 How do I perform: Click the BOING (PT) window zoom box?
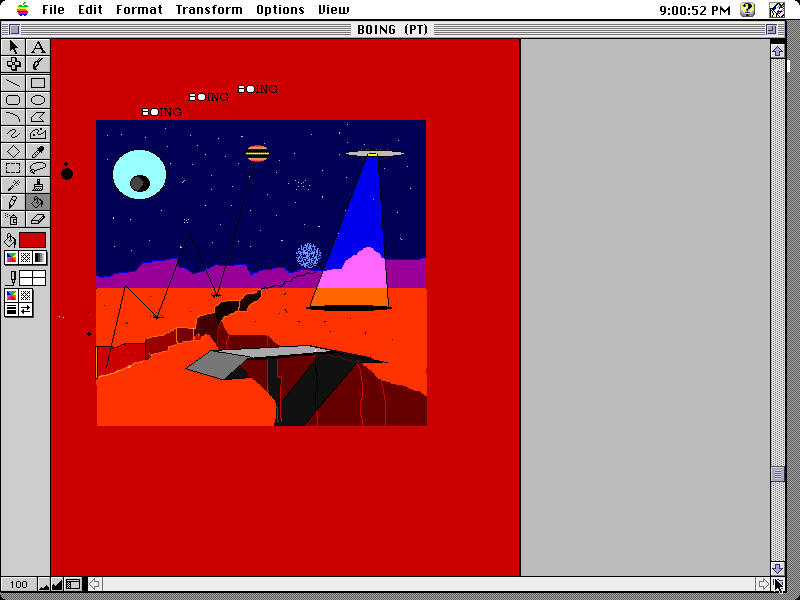click(771, 30)
